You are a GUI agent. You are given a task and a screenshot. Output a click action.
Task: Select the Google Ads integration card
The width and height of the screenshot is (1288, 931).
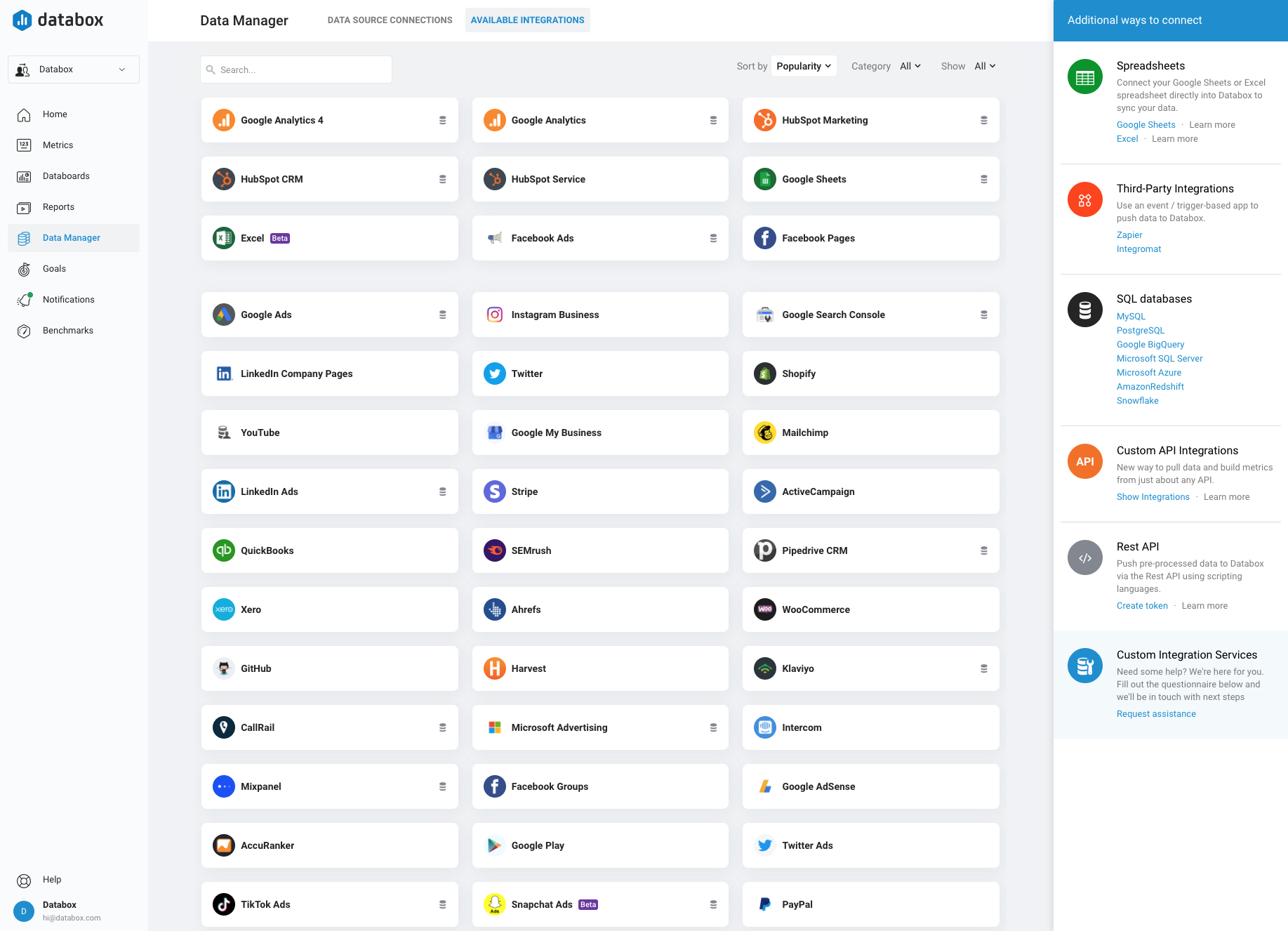coord(330,315)
